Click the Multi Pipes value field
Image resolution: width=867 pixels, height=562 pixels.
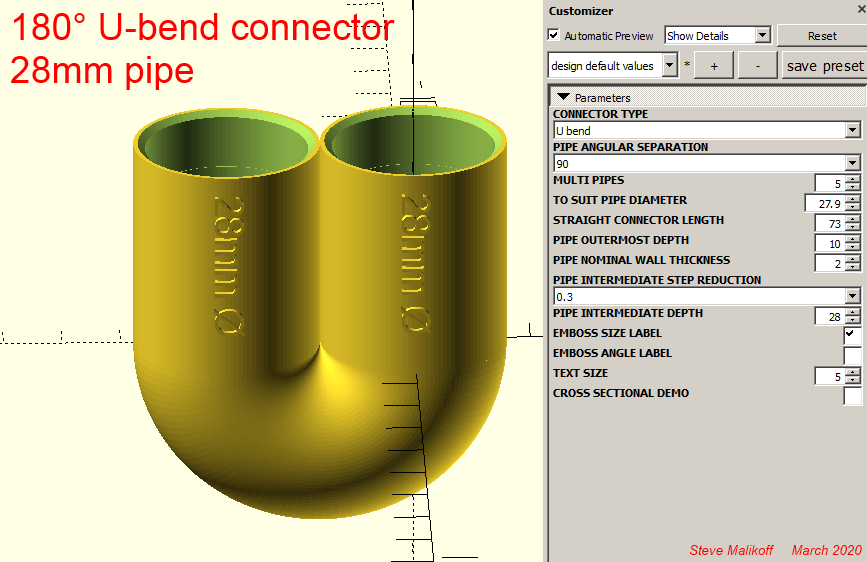click(828, 183)
